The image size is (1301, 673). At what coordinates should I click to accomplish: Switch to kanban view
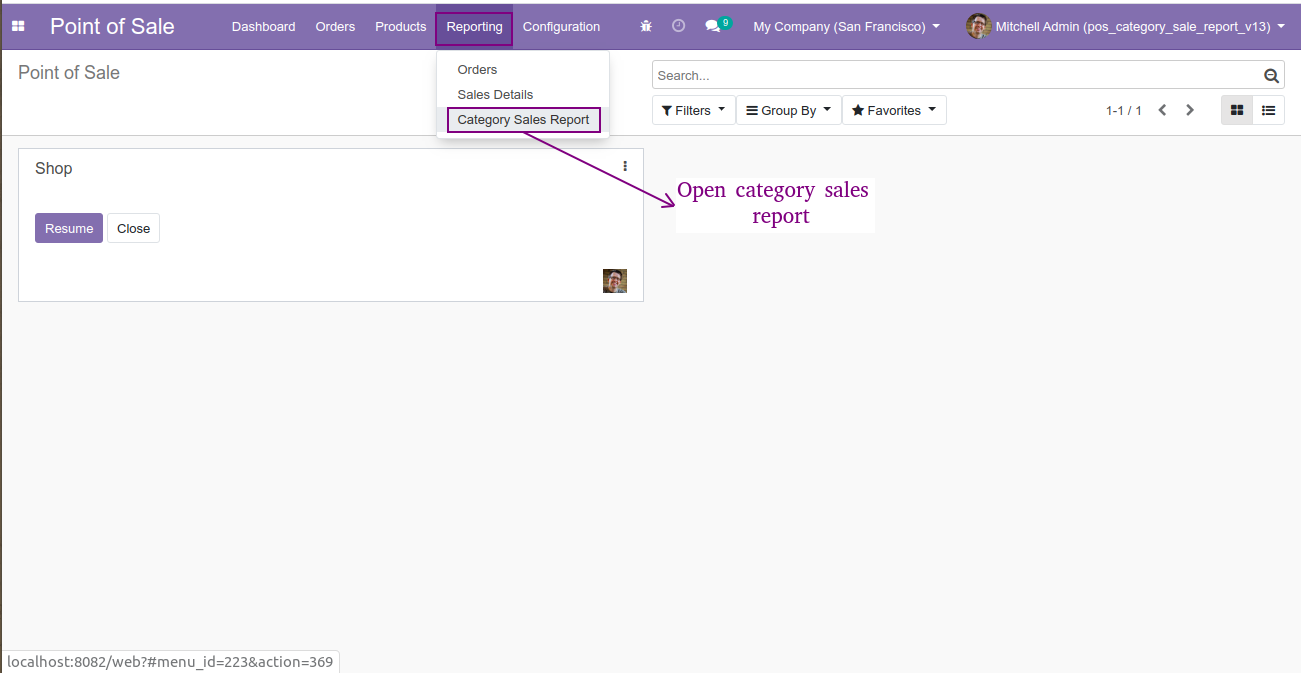pos(1237,110)
